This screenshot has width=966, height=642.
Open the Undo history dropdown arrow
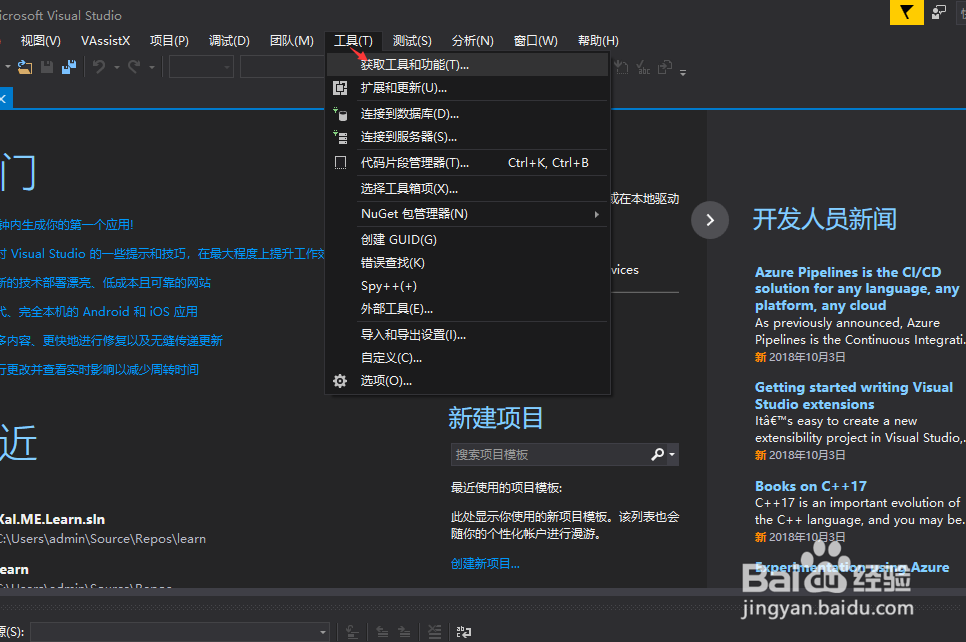click(116, 67)
